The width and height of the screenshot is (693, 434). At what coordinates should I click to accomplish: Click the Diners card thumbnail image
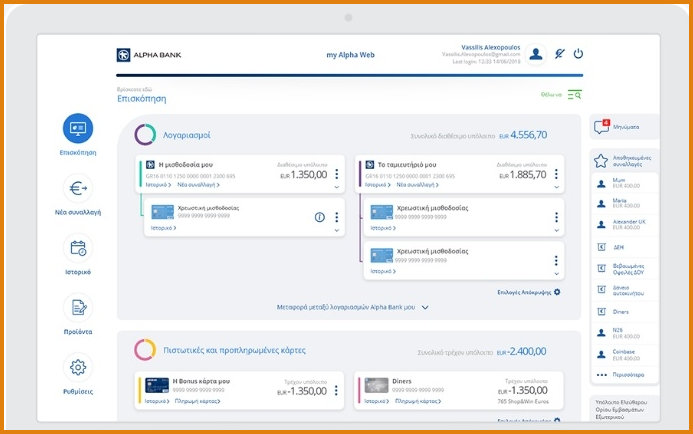point(376,385)
